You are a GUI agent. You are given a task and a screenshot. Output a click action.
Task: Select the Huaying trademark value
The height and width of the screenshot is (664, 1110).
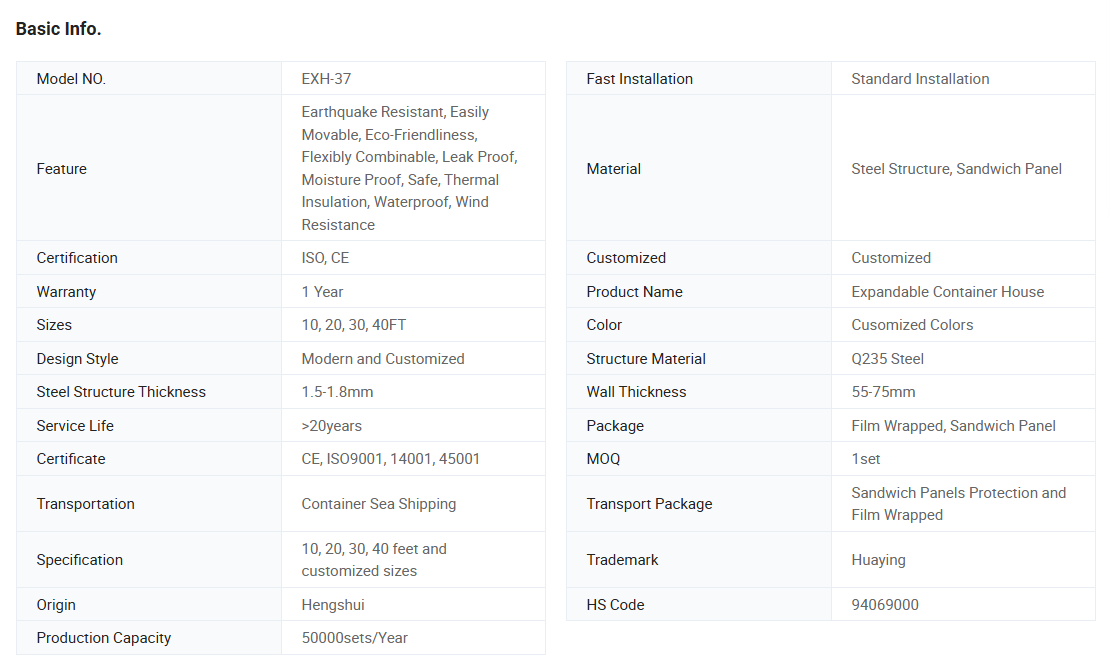coord(878,560)
